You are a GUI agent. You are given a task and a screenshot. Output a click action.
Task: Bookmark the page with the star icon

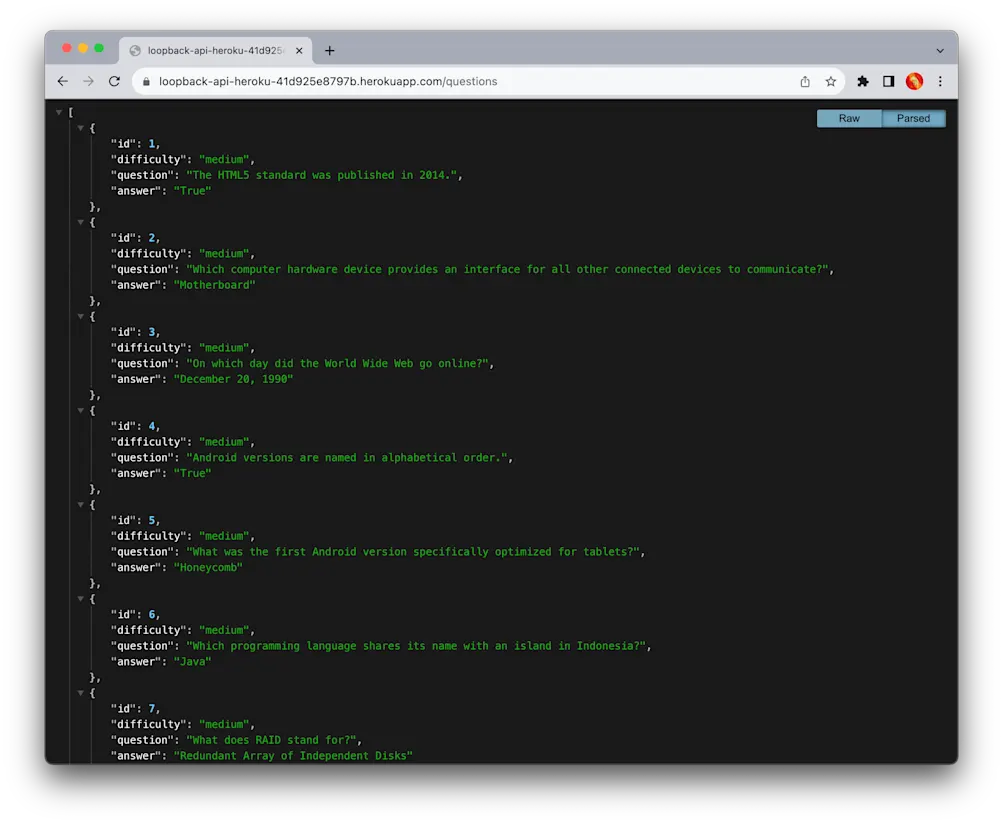[831, 81]
